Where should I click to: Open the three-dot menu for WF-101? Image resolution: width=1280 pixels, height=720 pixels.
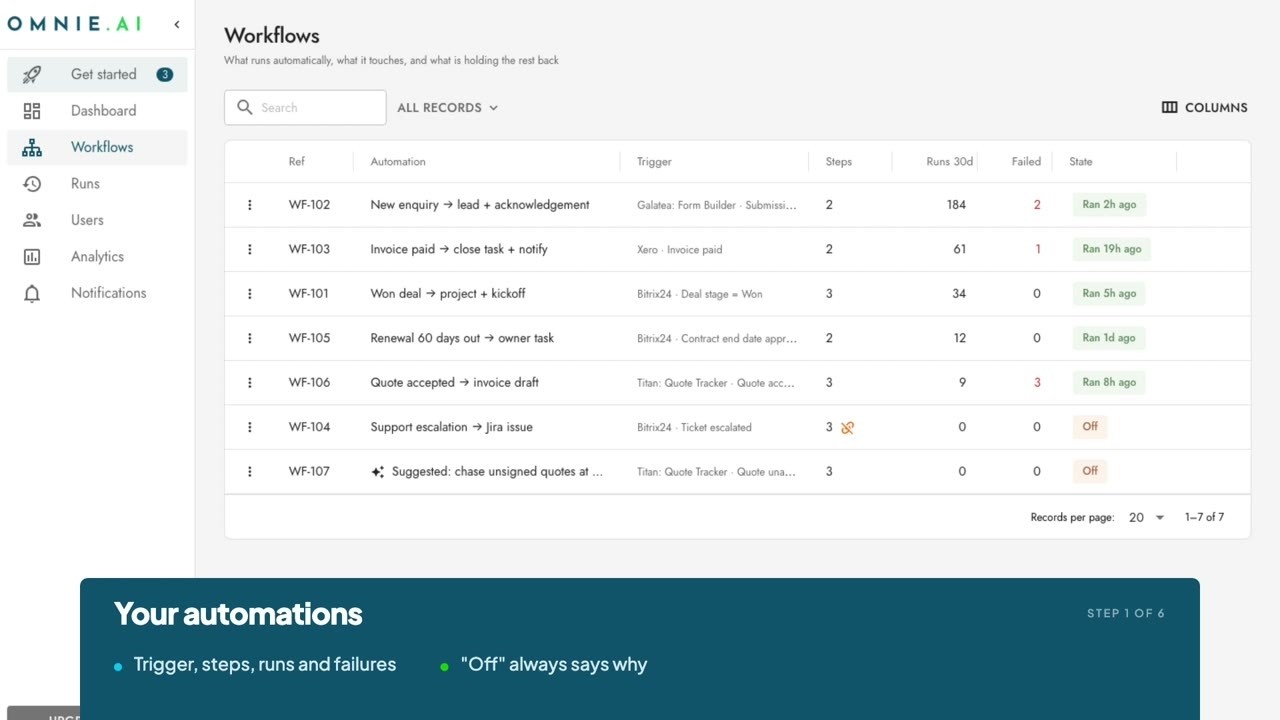[250, 294]
